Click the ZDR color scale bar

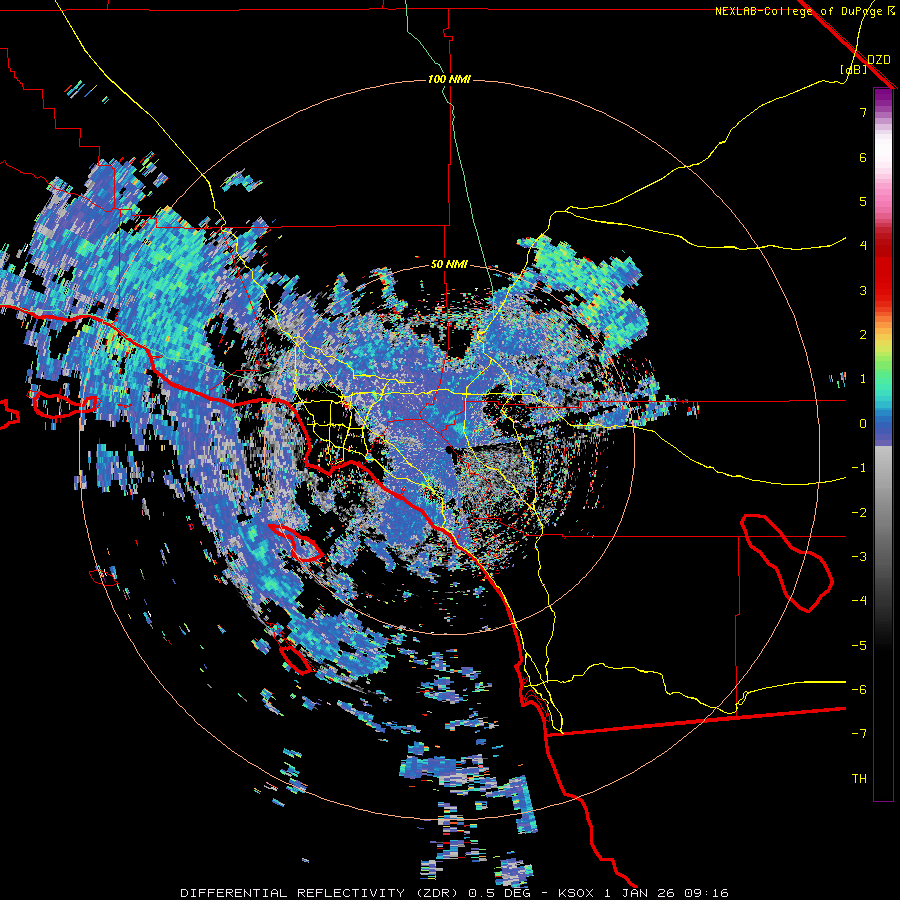[883, 444]
